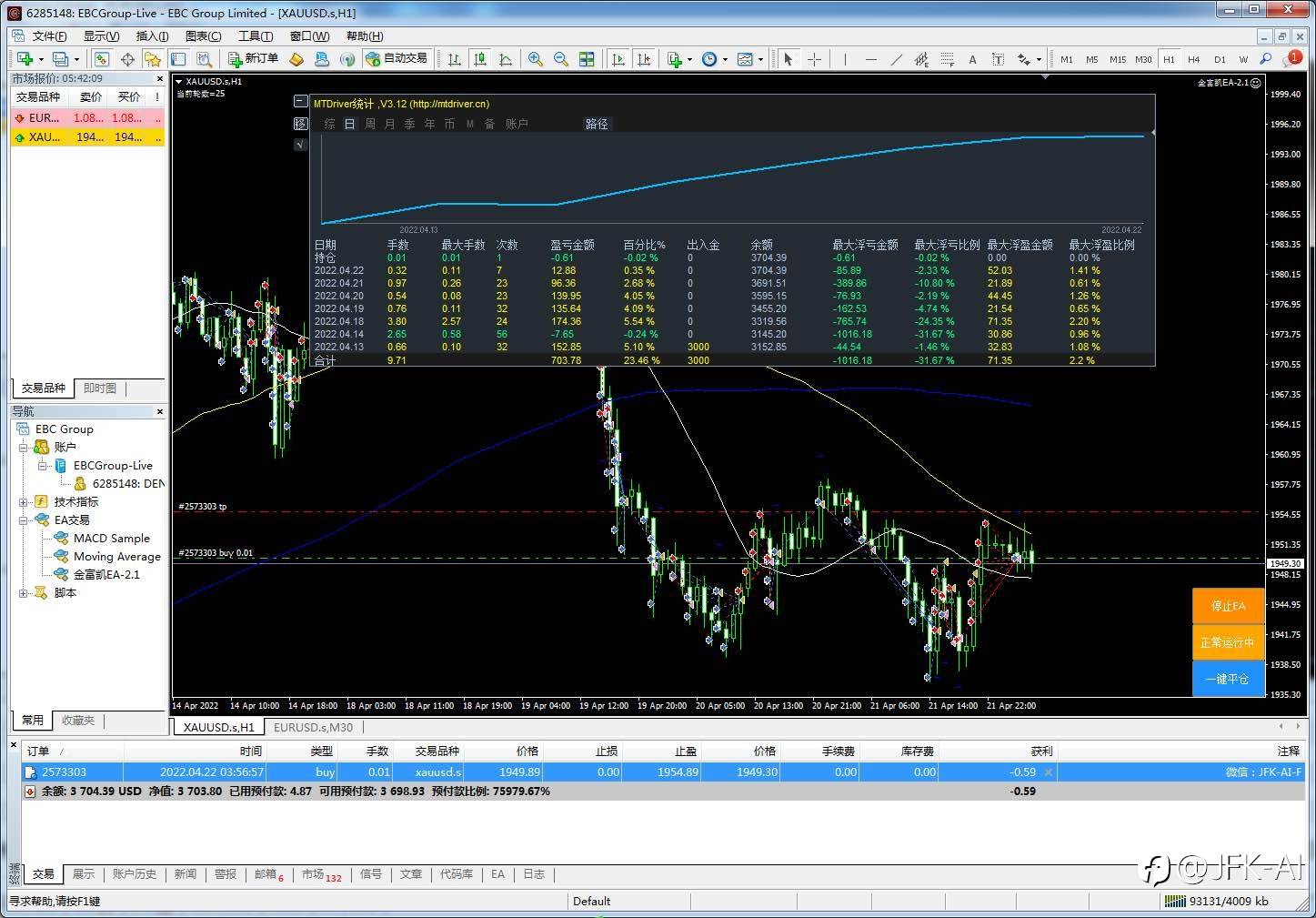Click the zoom in magnifier icon
This screenshot has height=918, width=1316.
[x=536, y=59]
